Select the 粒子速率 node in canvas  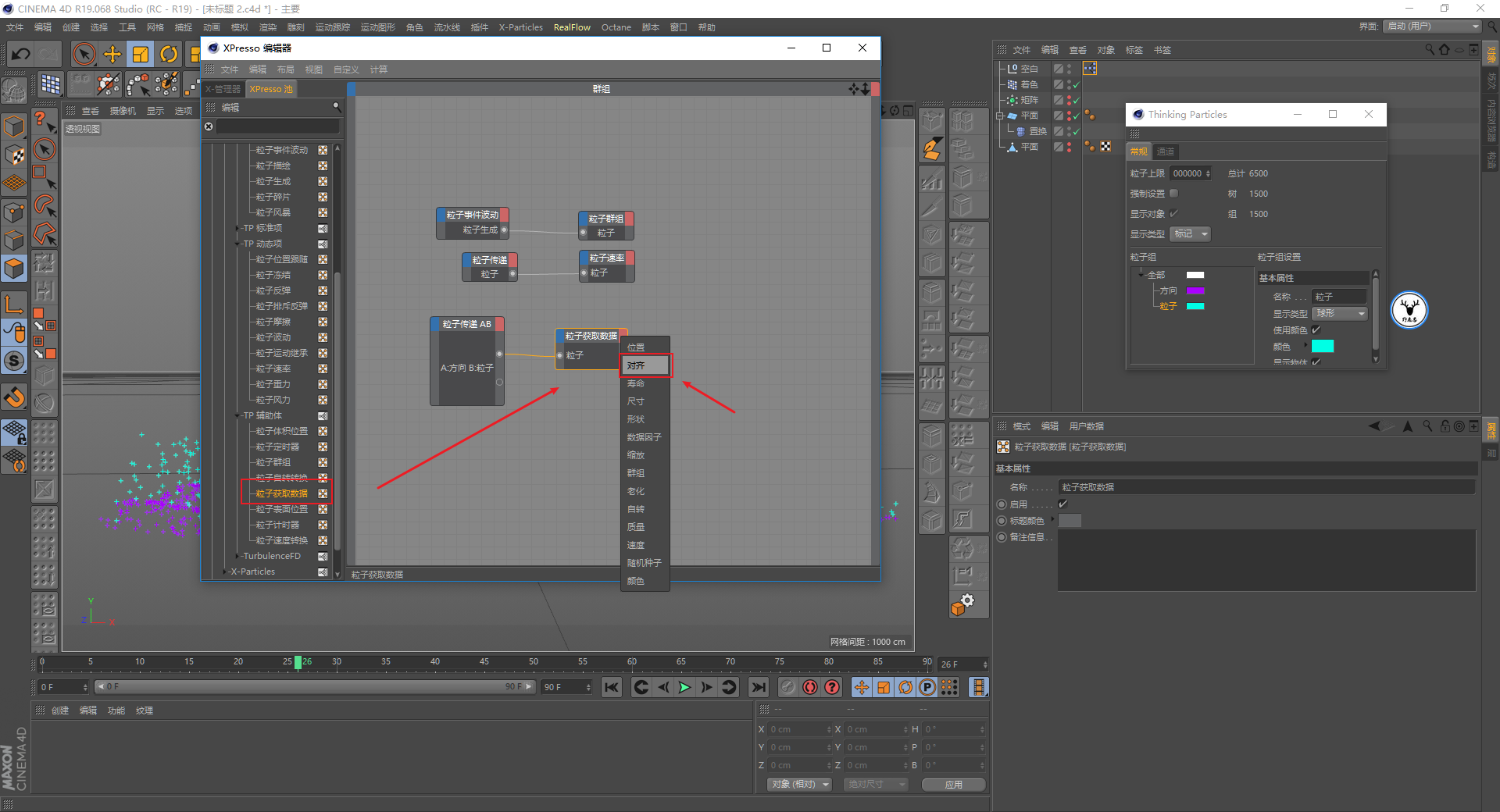606,265
